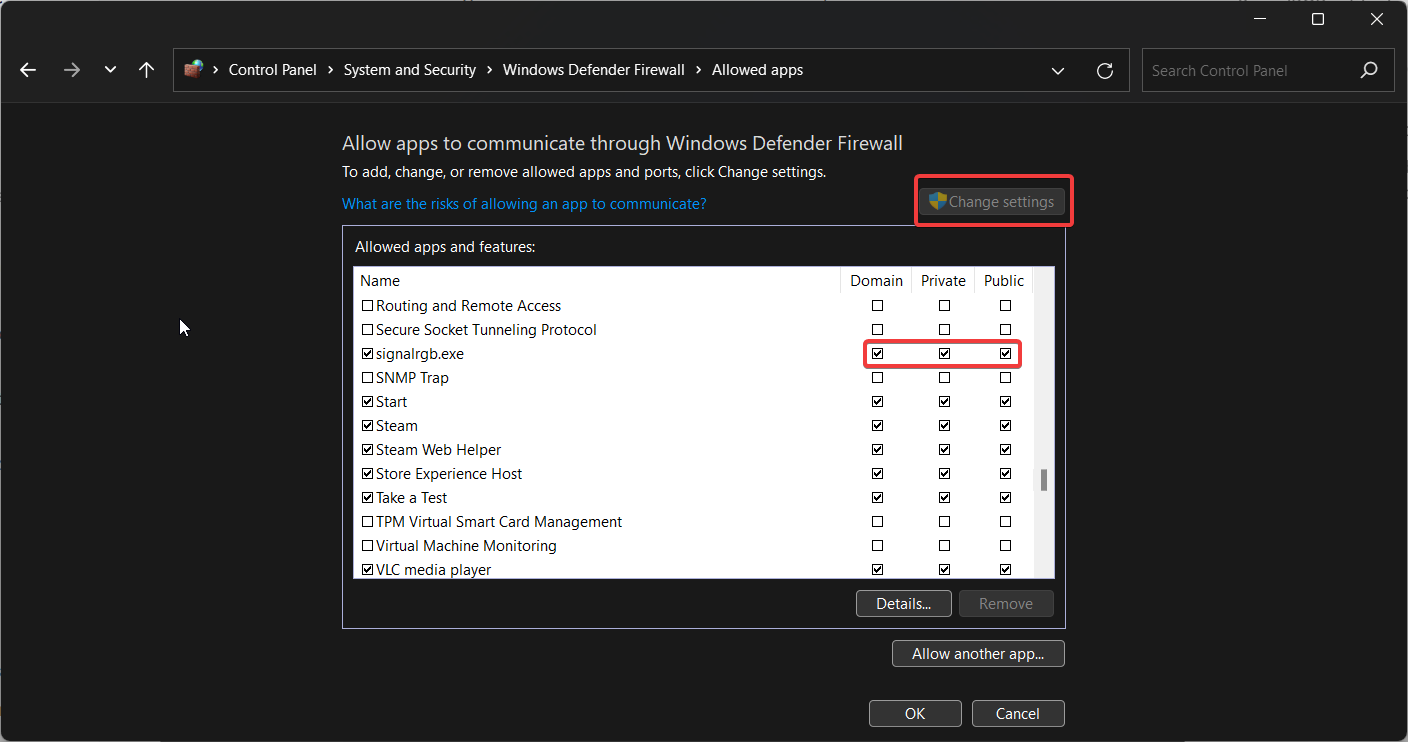Click the search magnifier icon
1408x742 pixels.
point(1369,70)
